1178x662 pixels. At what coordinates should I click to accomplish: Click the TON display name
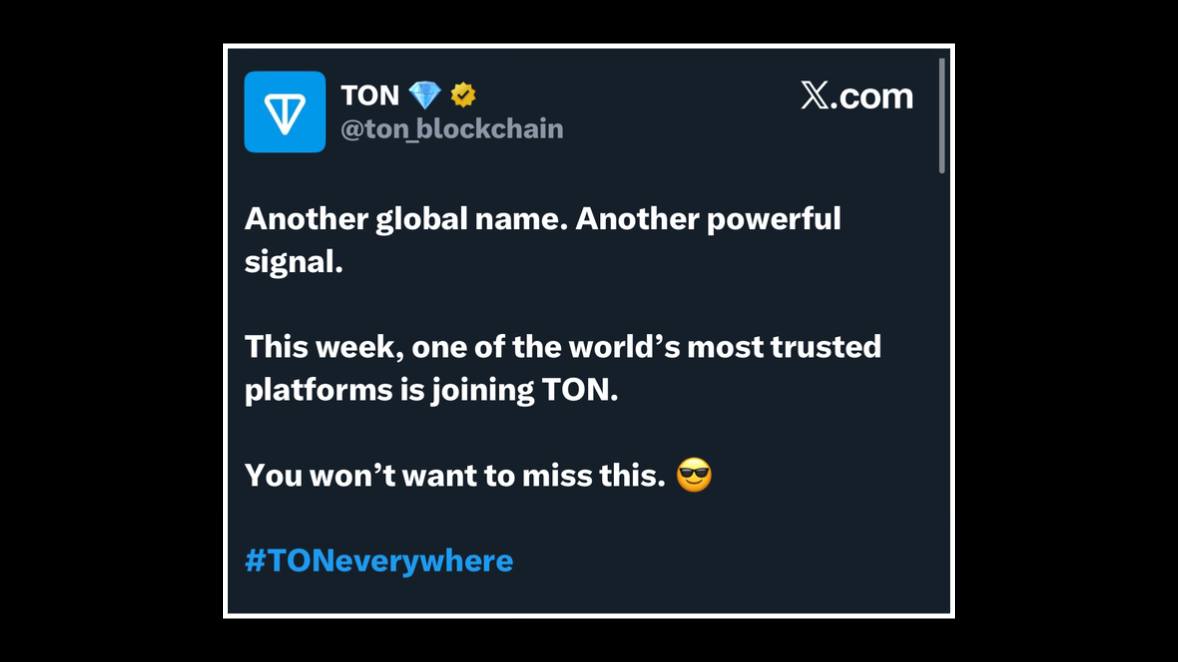point(370,95)
